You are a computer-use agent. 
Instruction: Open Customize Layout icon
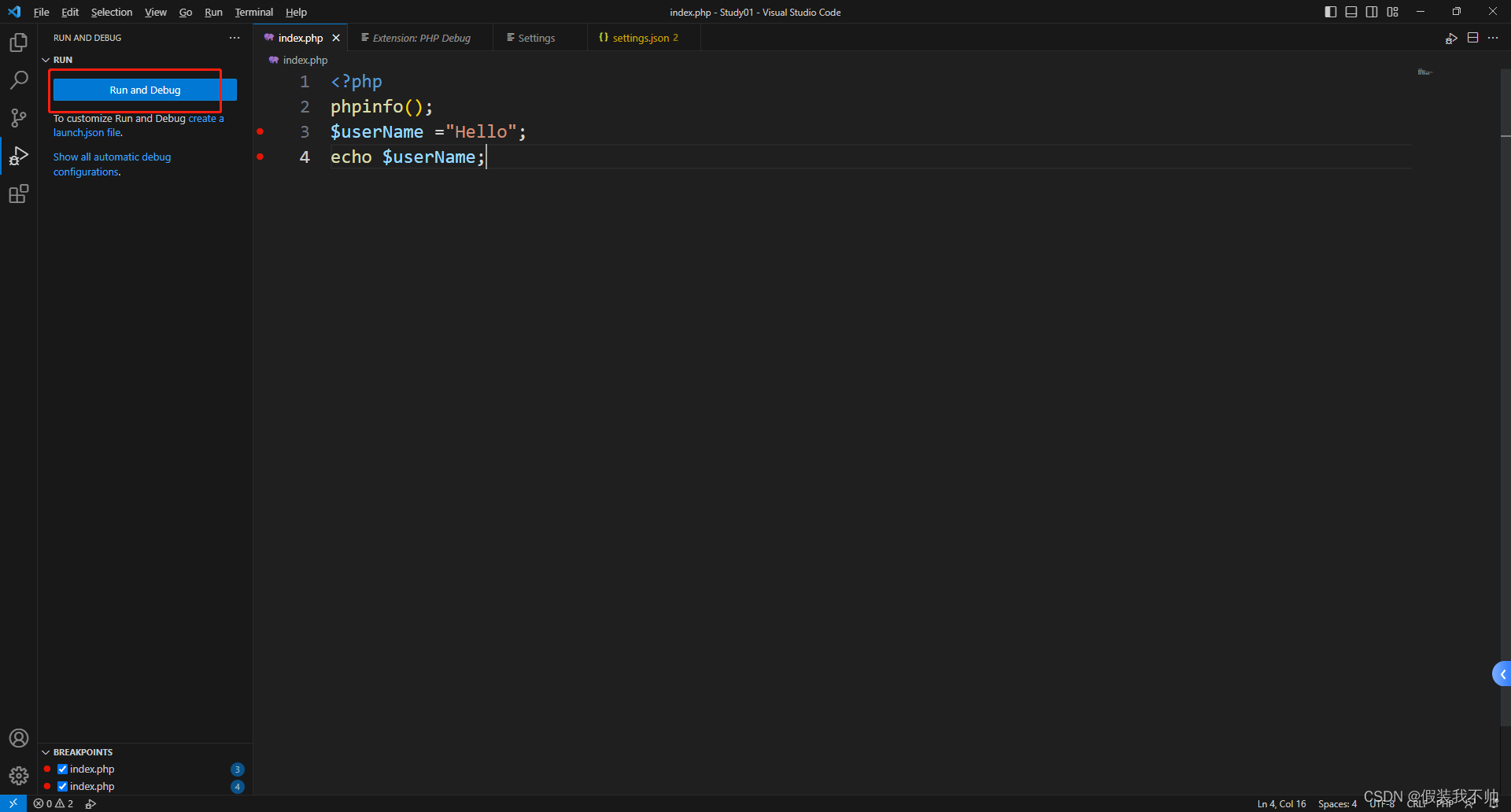click(x=1393, y=12)
